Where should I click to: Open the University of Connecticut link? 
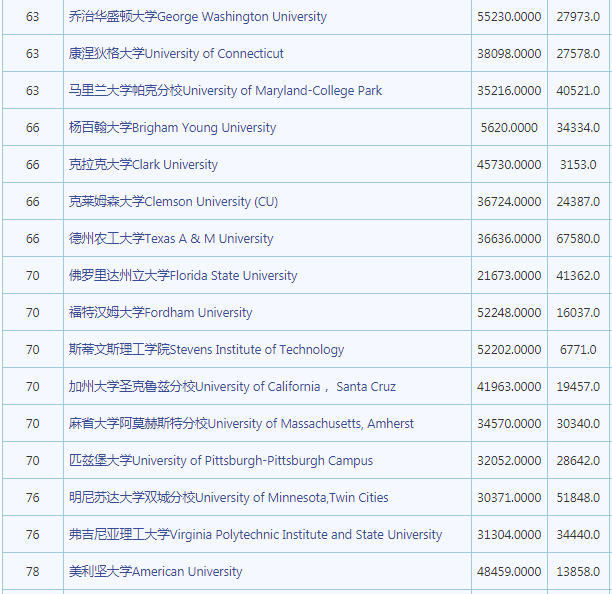[x=176, y=53]
